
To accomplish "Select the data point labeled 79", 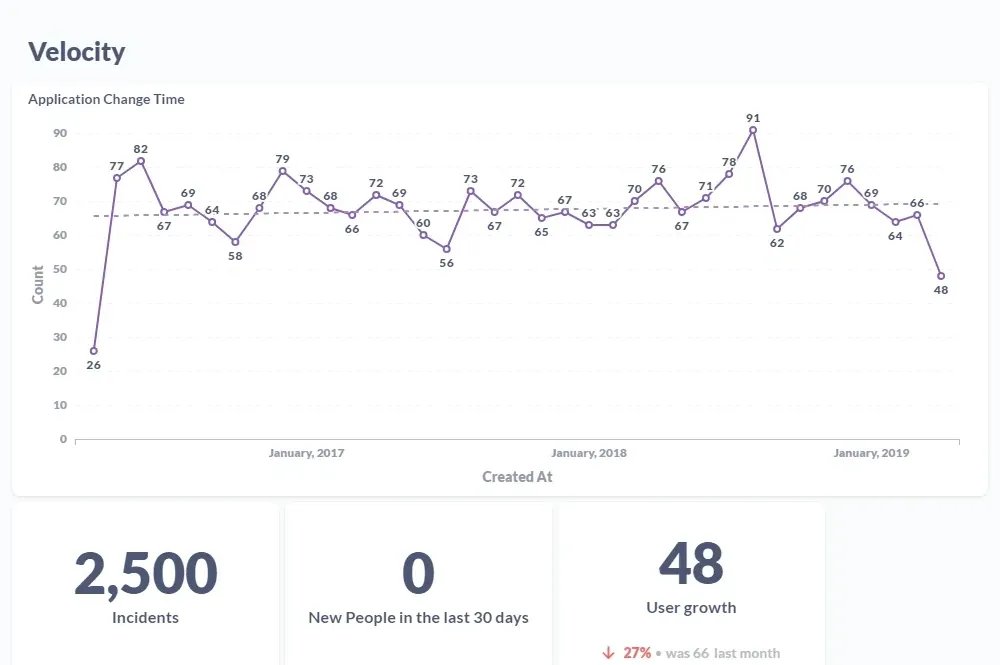I will pos(283,171).
